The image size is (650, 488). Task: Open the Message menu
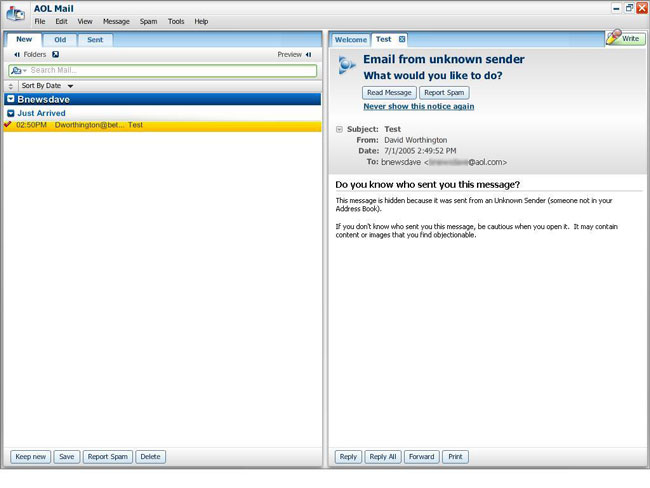click(x=116, y=22)
